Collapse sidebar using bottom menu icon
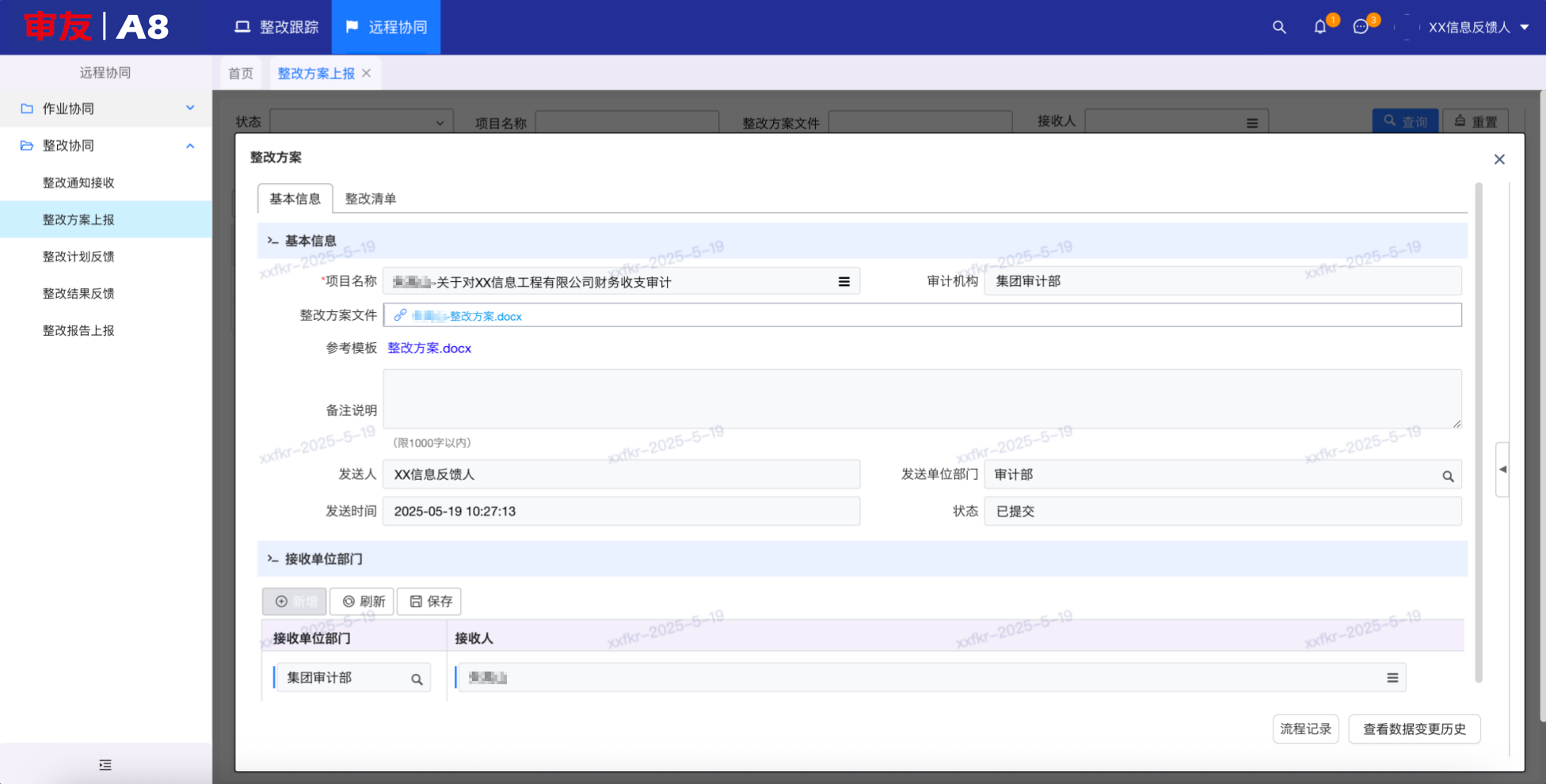Image resolution: width=1546 pixels, height=784 pixels. pos(105,765)
